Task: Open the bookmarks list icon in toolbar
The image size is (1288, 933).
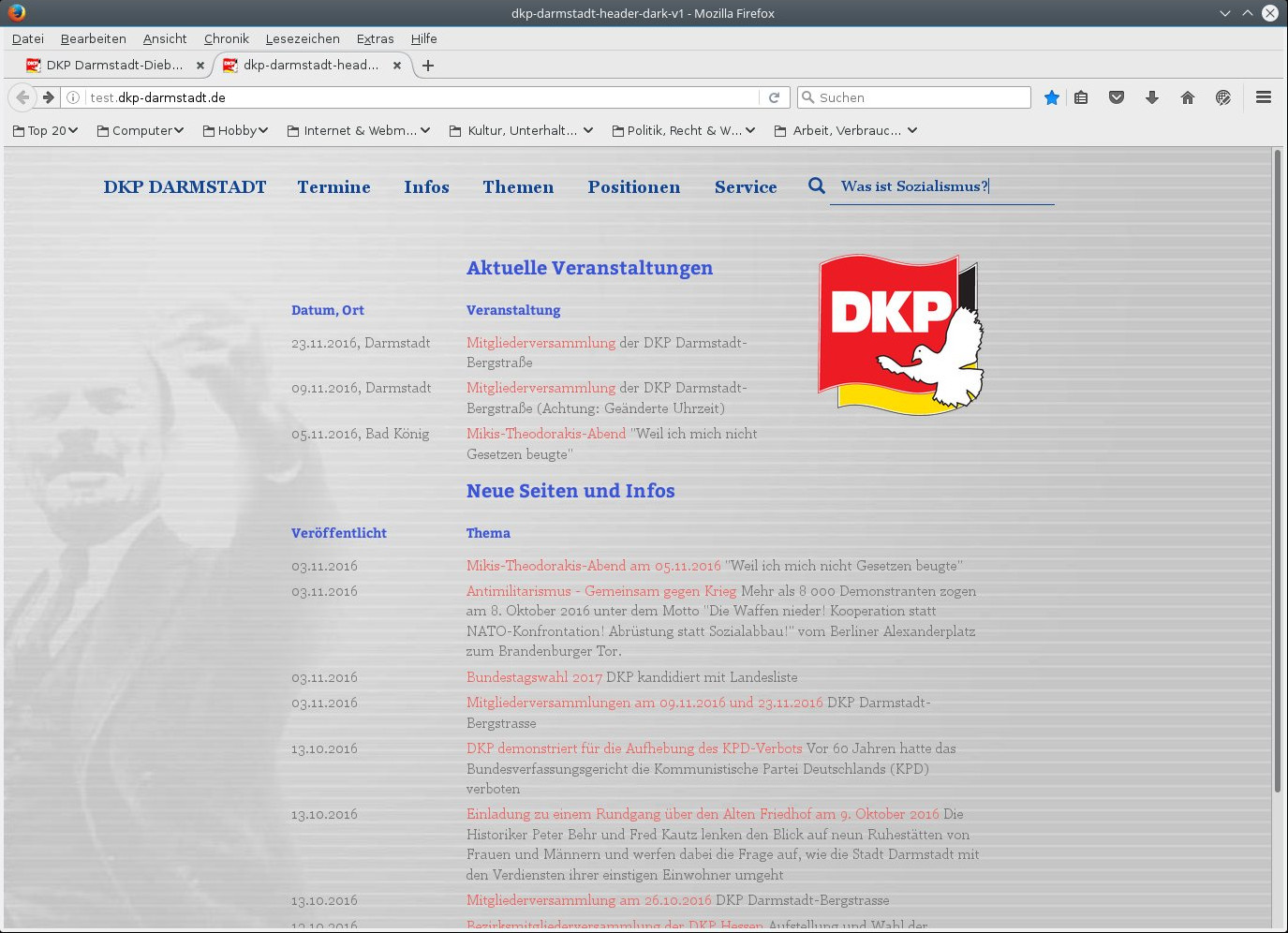Action: [1081, 97]
